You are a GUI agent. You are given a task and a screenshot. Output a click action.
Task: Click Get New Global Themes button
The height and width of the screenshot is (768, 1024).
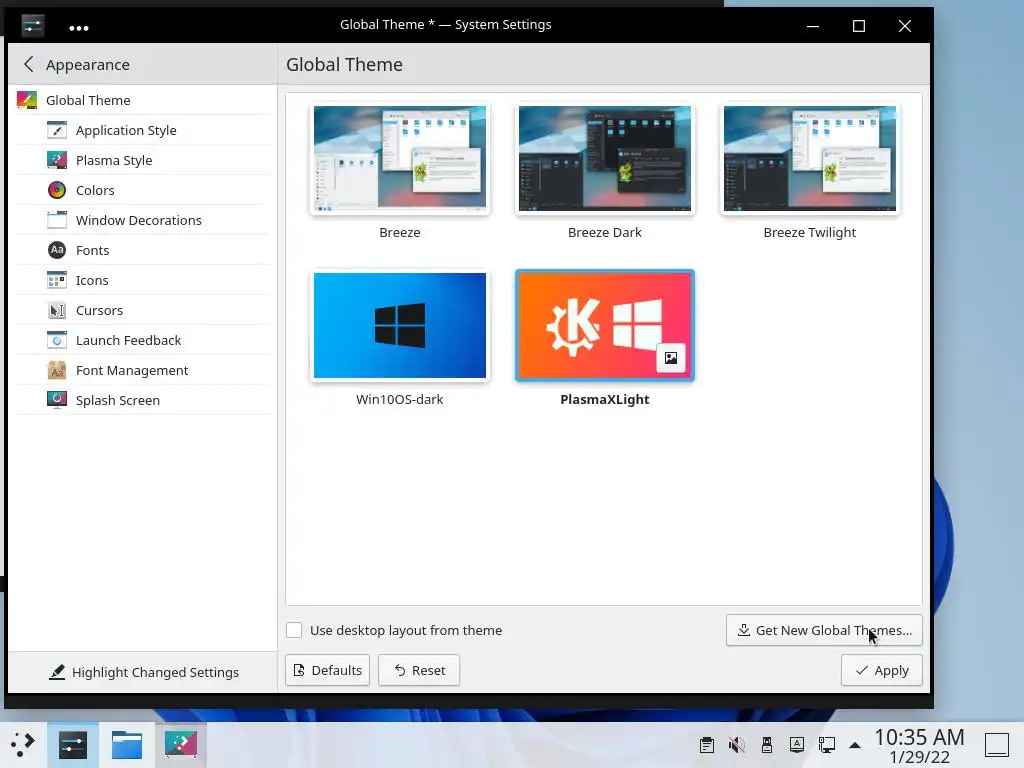point(824,630)
